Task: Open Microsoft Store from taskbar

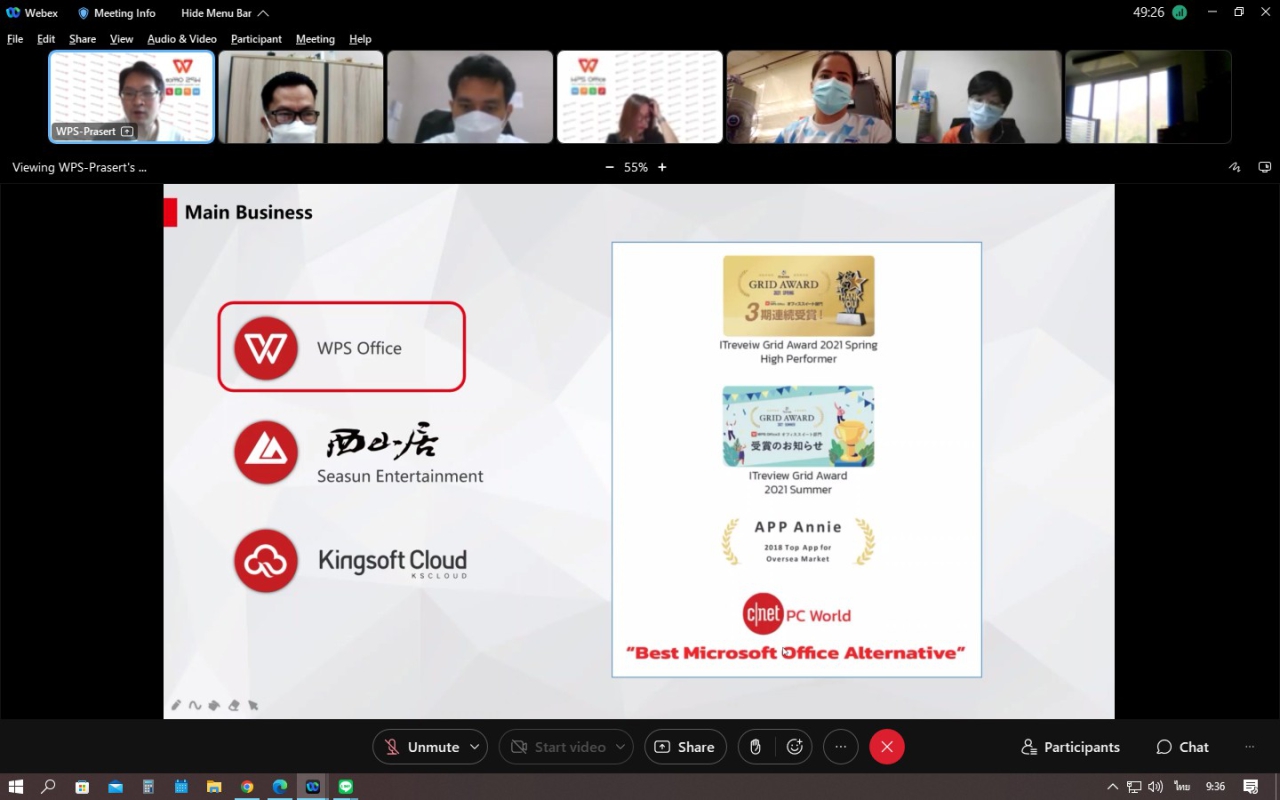Action: [82, 787]
